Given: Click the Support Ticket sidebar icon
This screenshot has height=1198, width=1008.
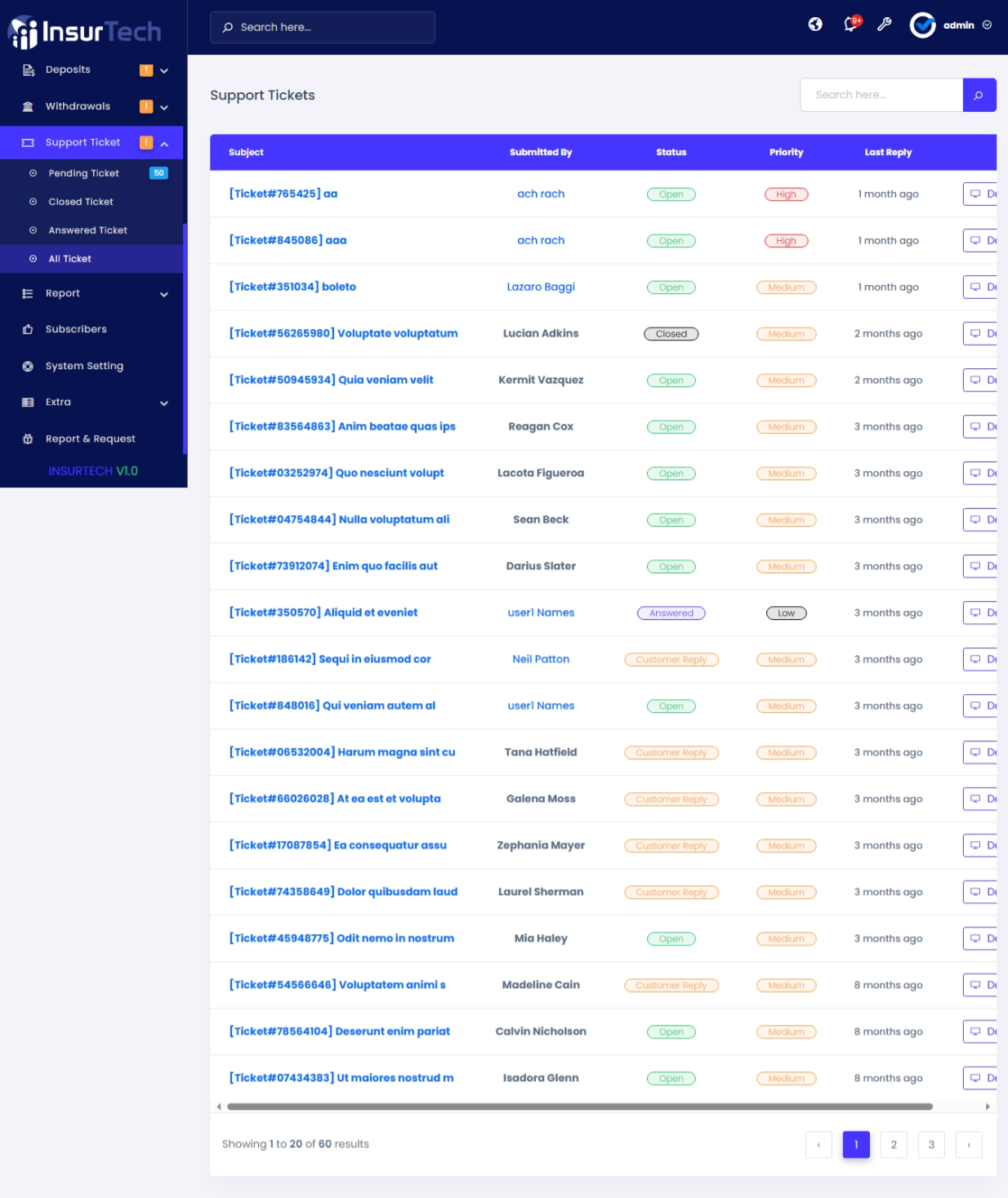Looking at the screenshot, I should click(28, 143).
